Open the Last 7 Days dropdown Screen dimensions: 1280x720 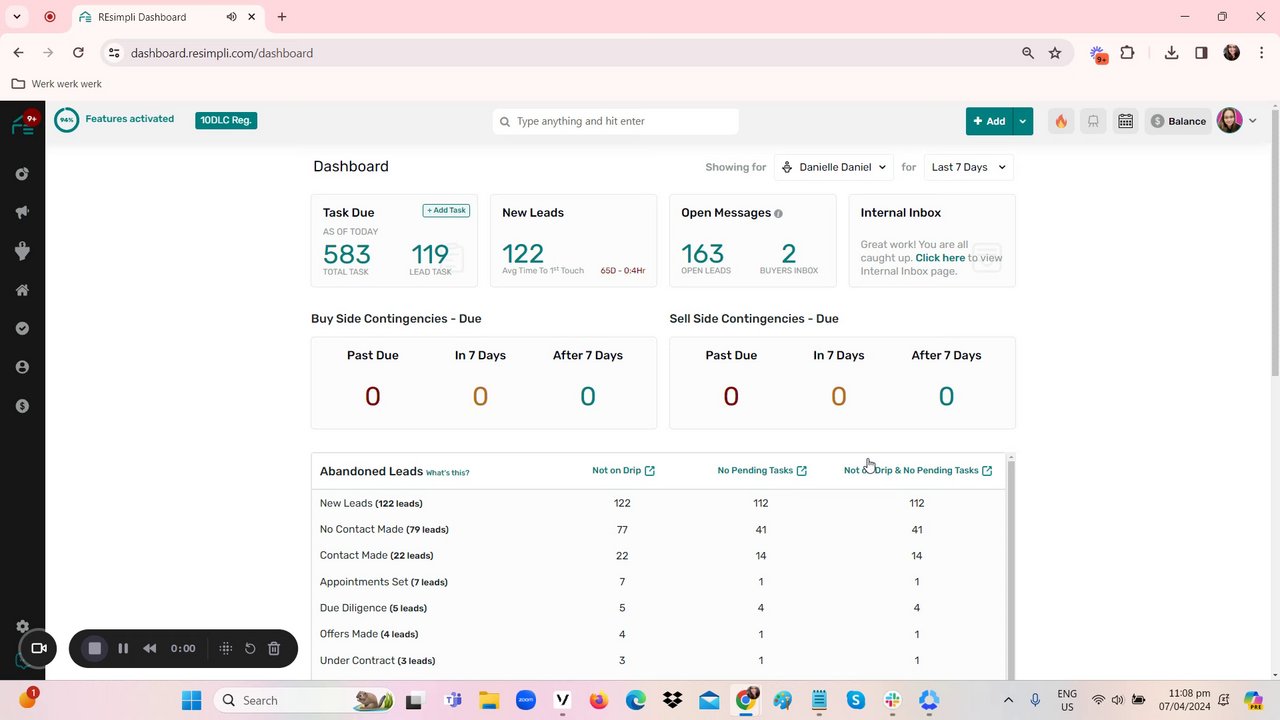(968, 167)
